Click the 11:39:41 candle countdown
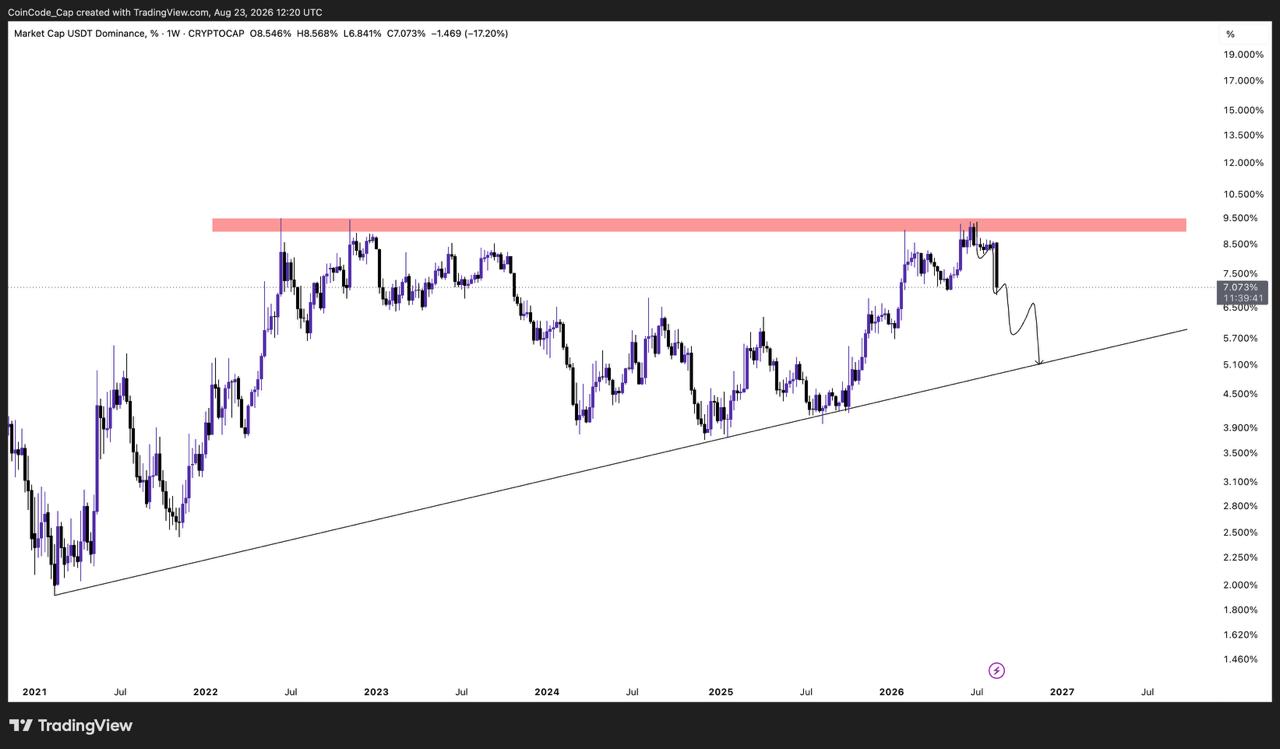 1242,298
